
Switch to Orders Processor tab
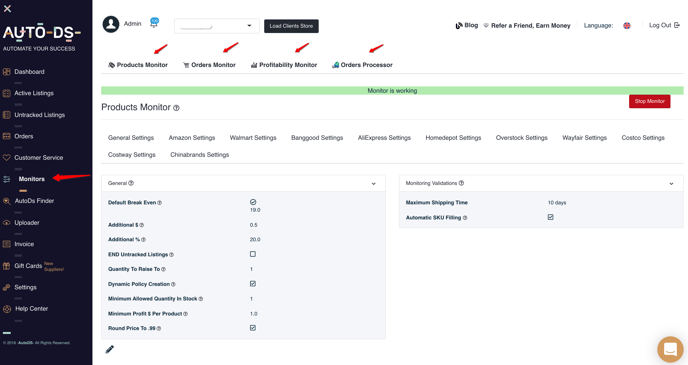(x=362, y=65)
